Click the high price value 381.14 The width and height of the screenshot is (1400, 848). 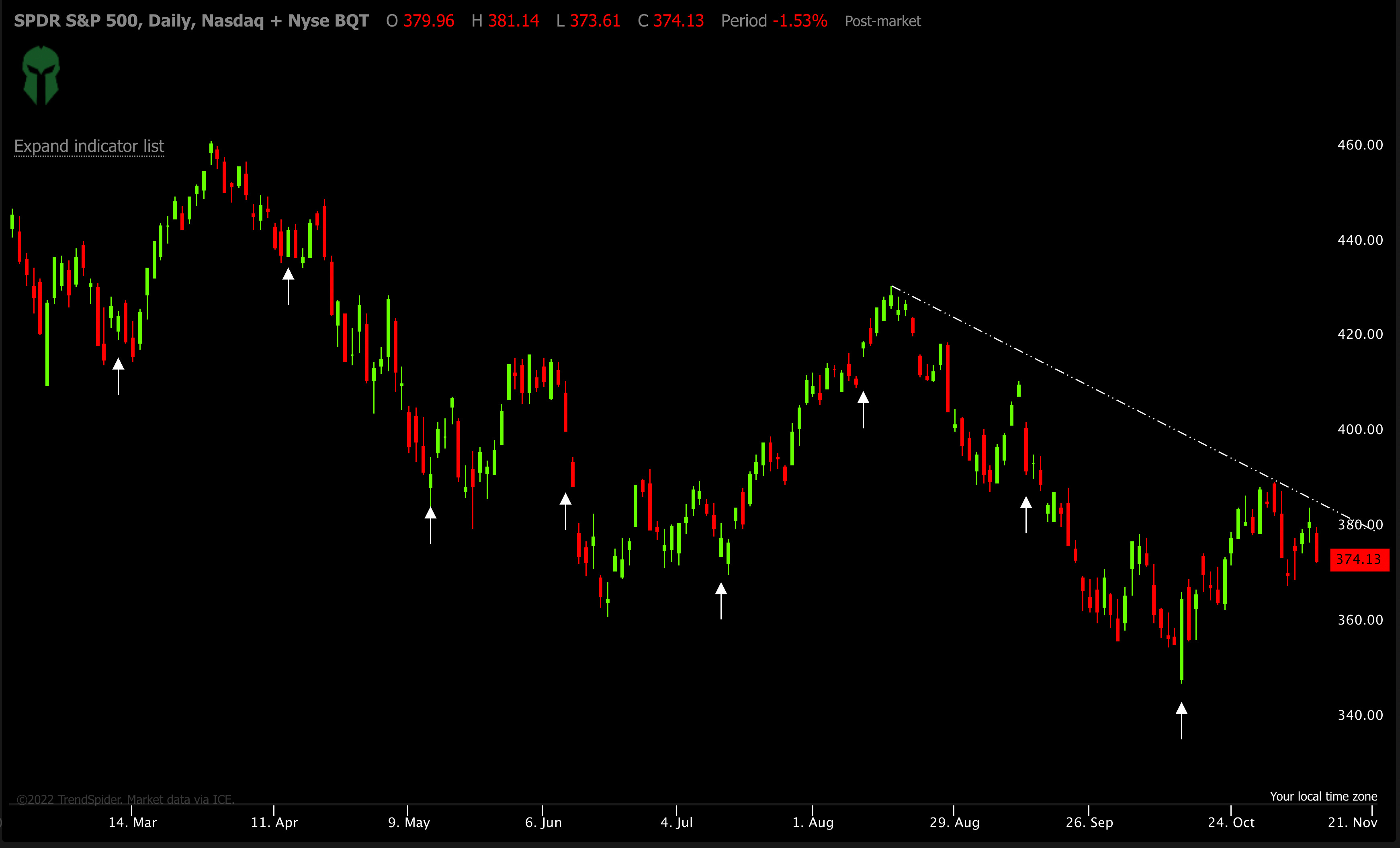tap(514, 21)
